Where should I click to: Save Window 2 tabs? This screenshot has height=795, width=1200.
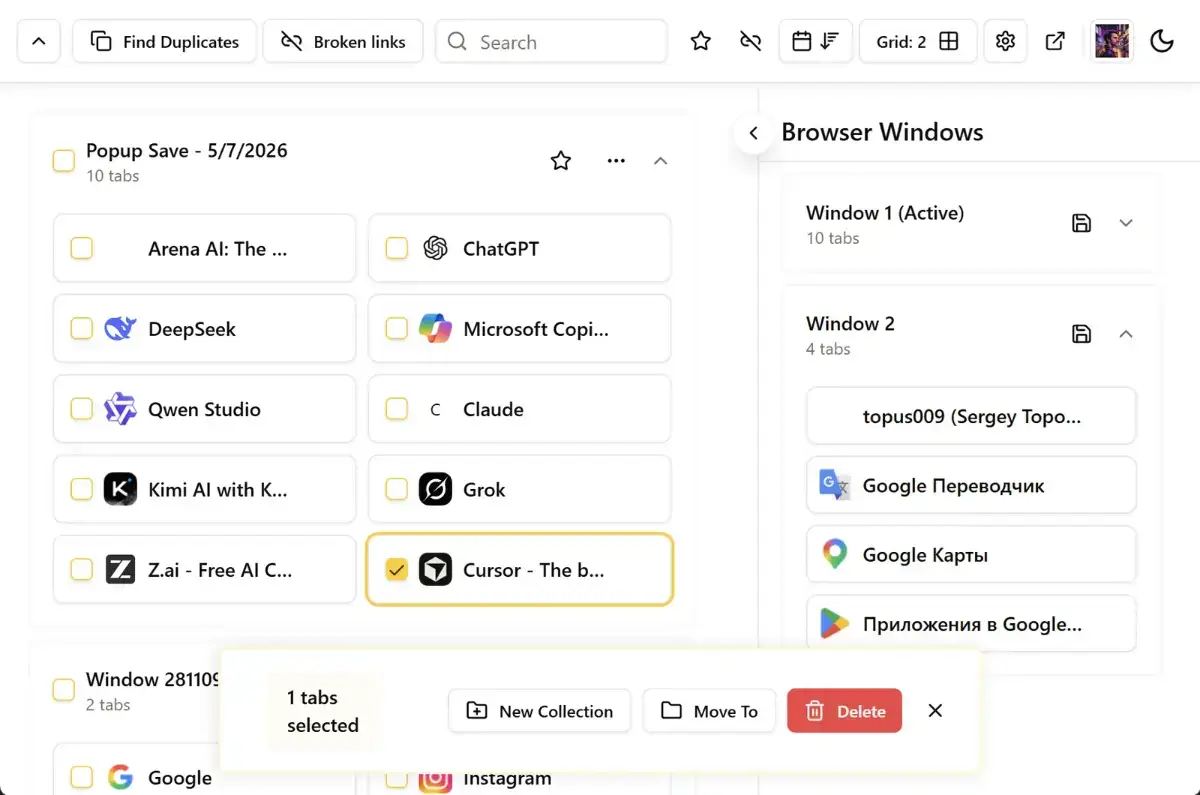coord(1081,334)
